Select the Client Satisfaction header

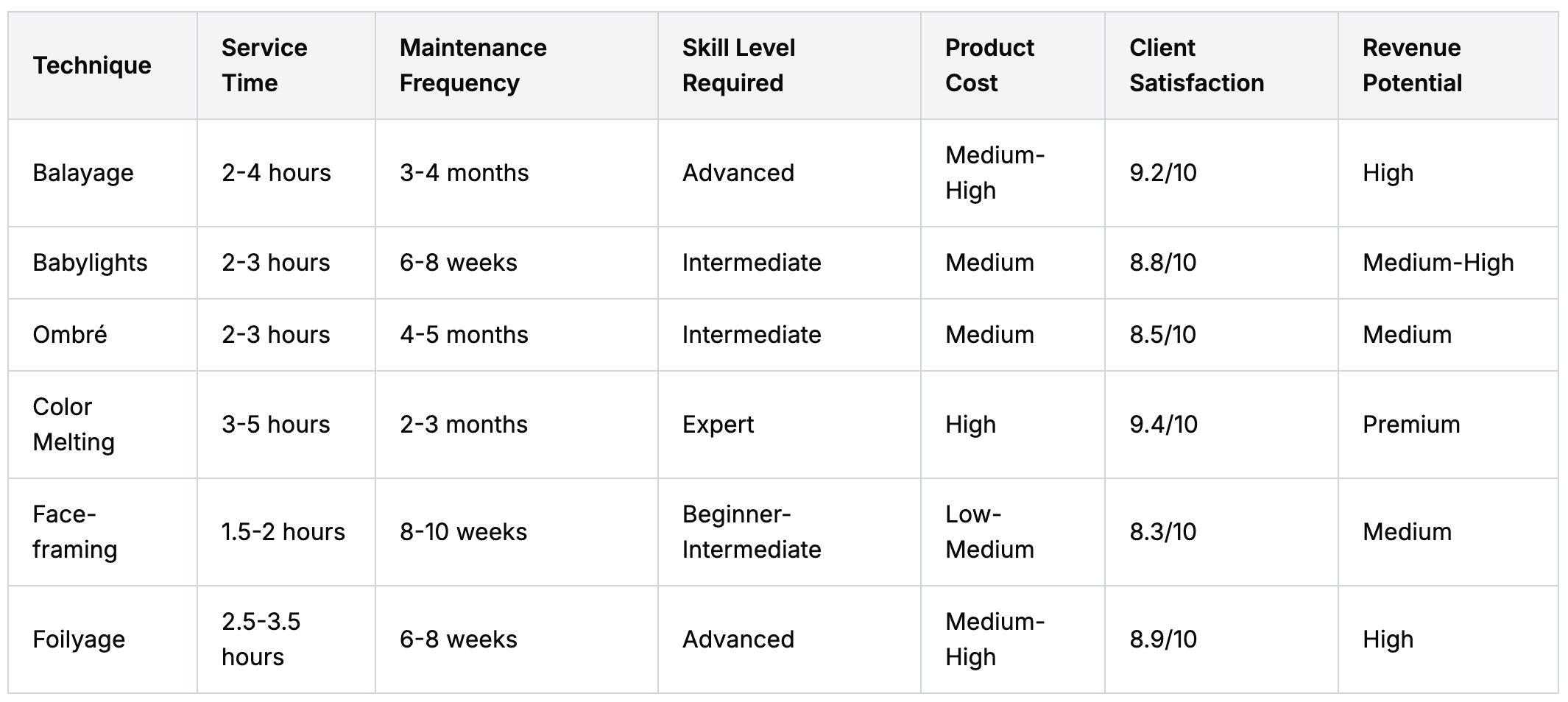click(1197, 65)
